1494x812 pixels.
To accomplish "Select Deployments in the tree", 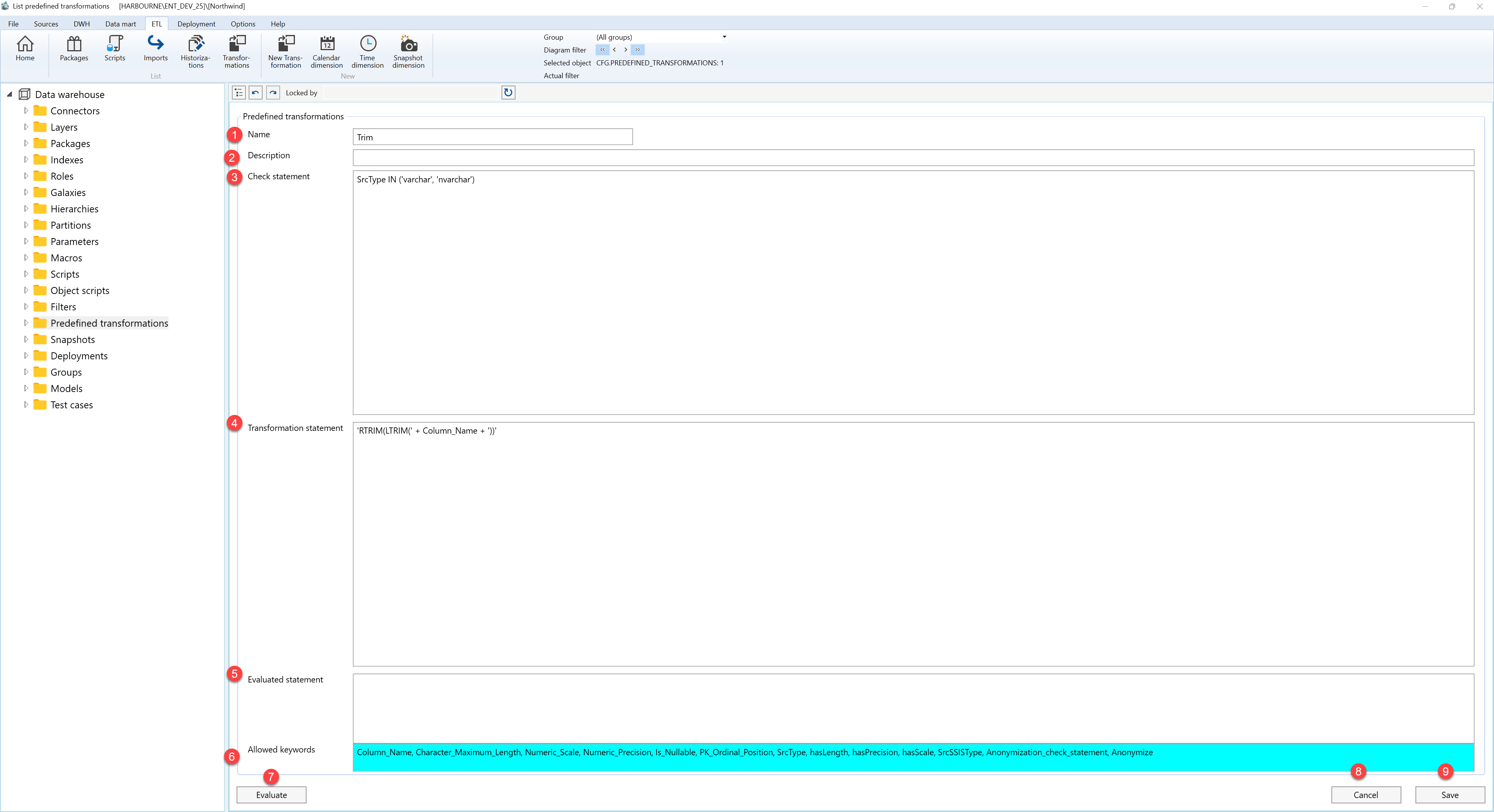I will [79, 356].
